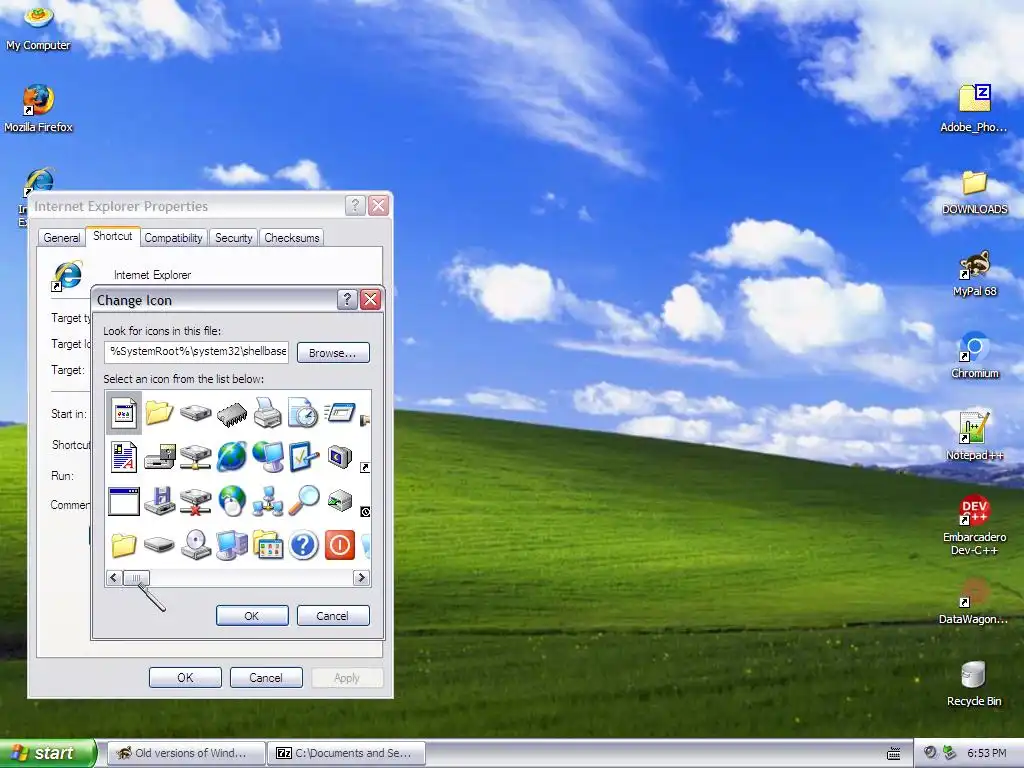
Task: Switch to the Shortcut tab
Action: click(x=112, y=236)
